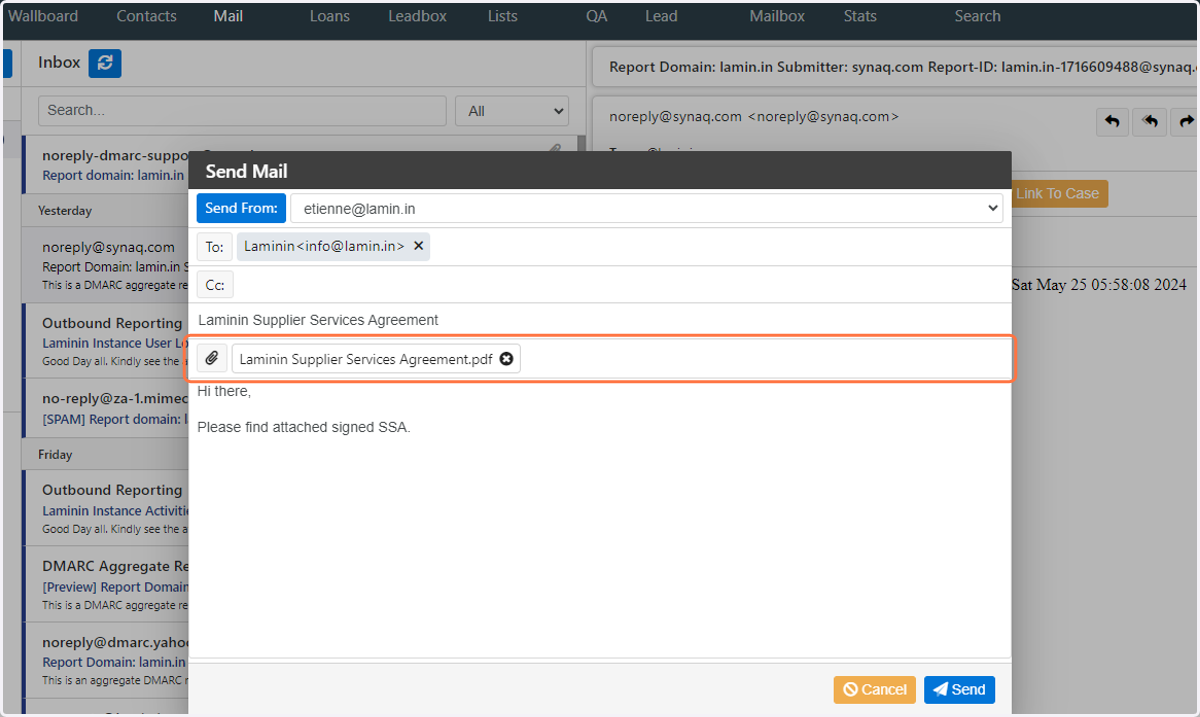Open the Lead menu

point(661,16)
